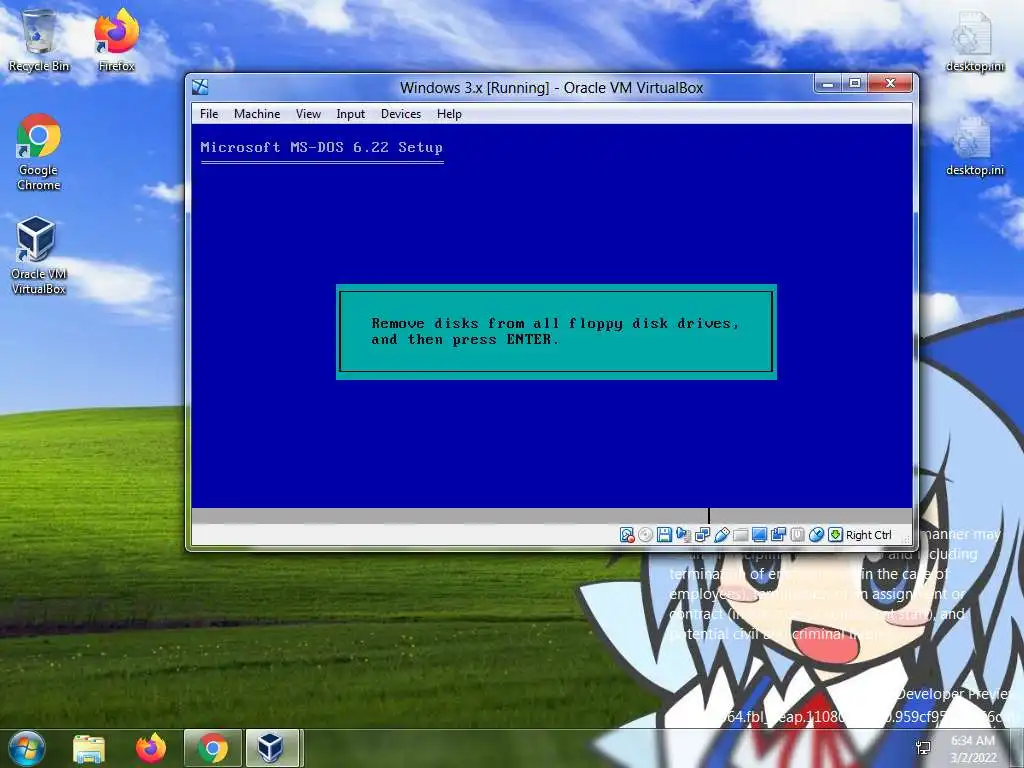Open the Machine menu

(257, 114)
